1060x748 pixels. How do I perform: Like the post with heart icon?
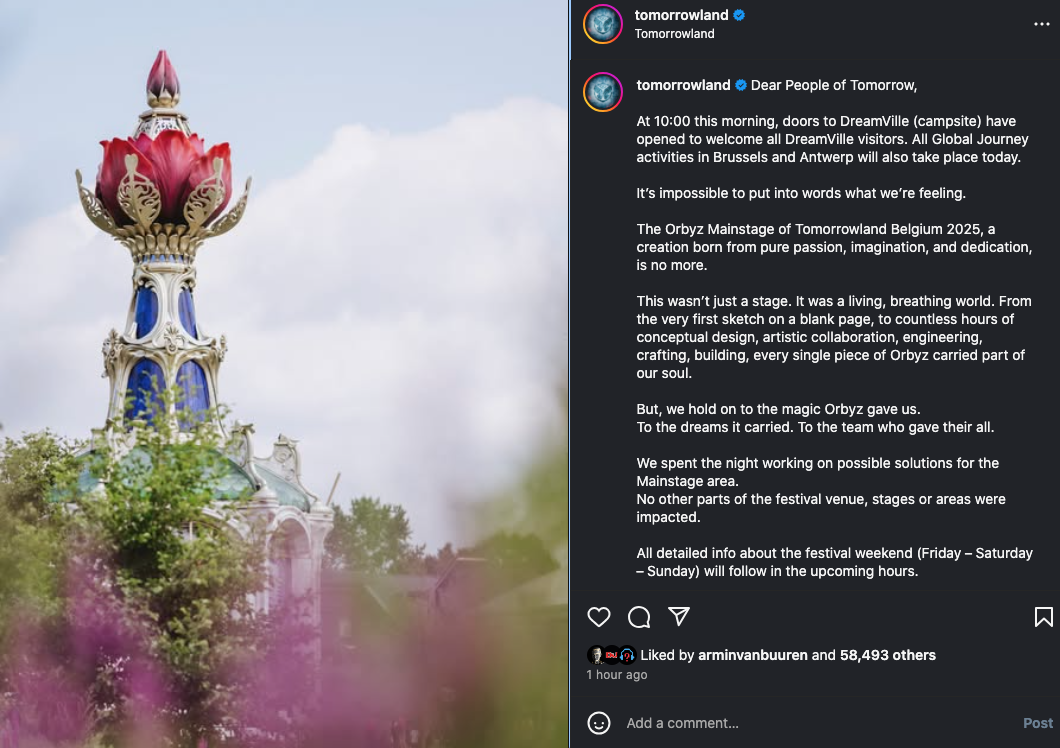(x=598, y=617)
